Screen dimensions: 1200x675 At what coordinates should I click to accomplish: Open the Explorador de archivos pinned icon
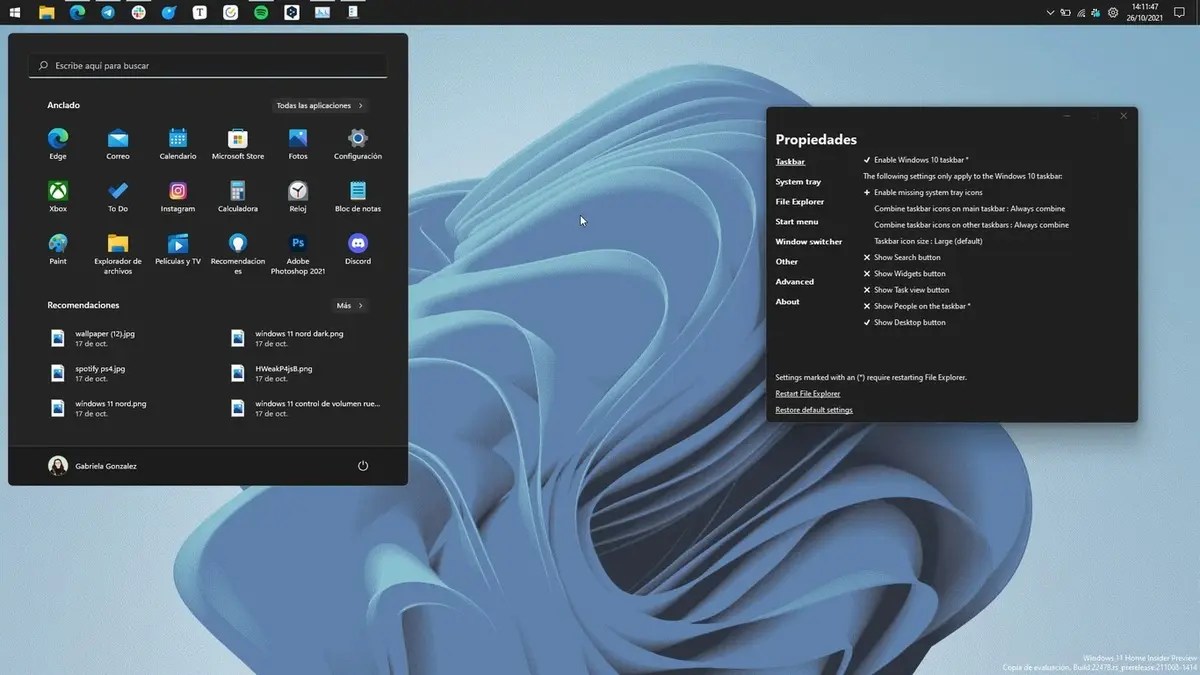coord(117,245)
